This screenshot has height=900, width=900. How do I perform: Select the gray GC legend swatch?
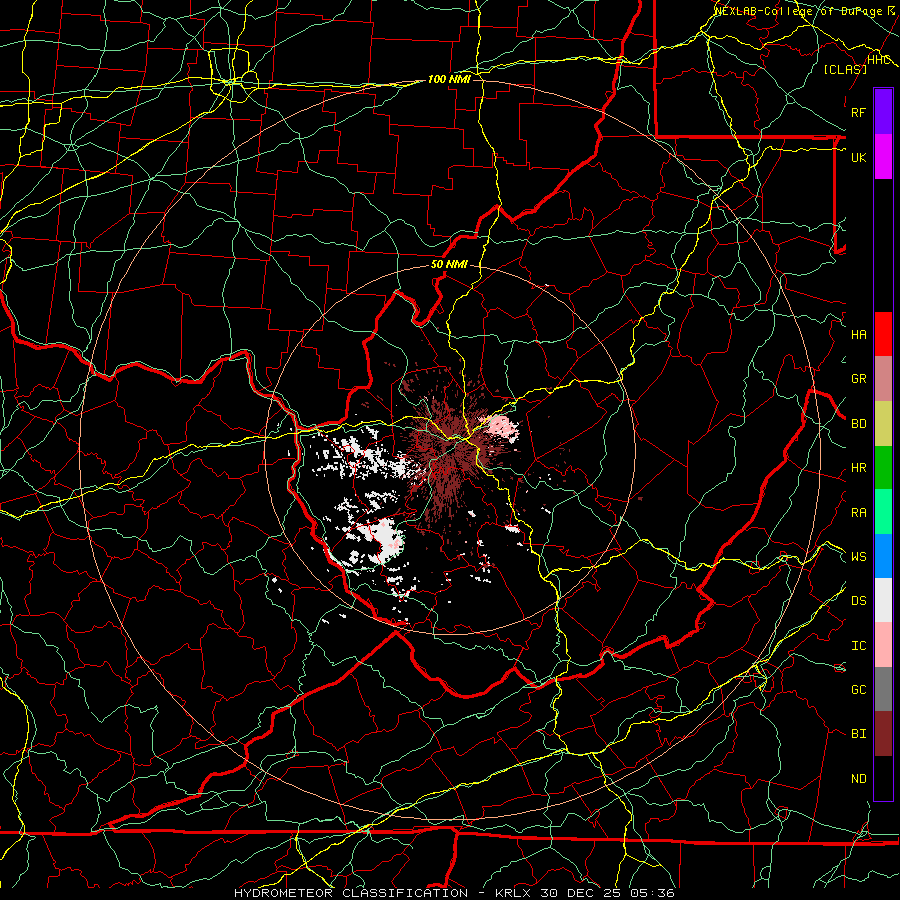[883, 689]
